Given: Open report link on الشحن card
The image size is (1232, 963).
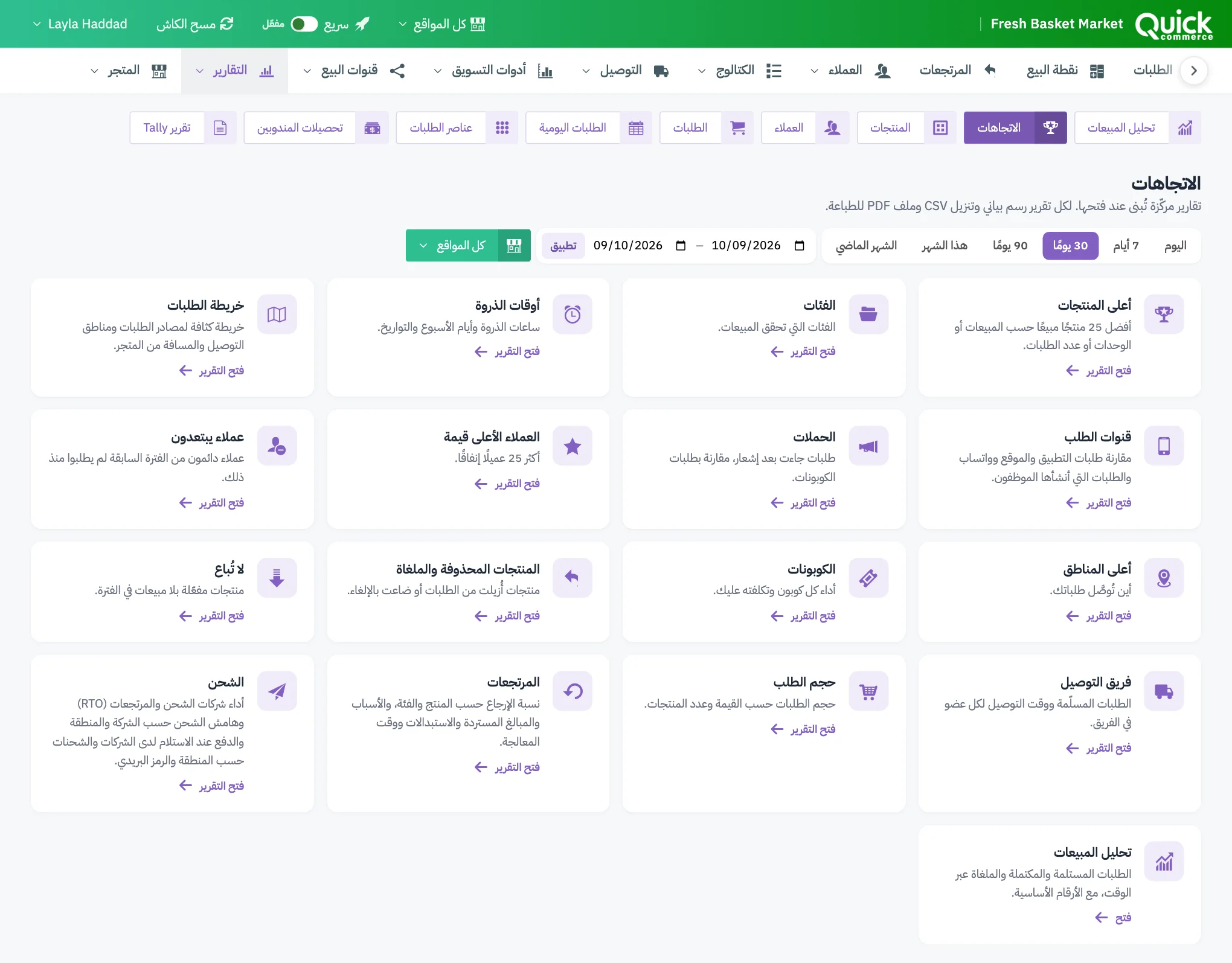Looking at the screenshot, I should (212, 786).
